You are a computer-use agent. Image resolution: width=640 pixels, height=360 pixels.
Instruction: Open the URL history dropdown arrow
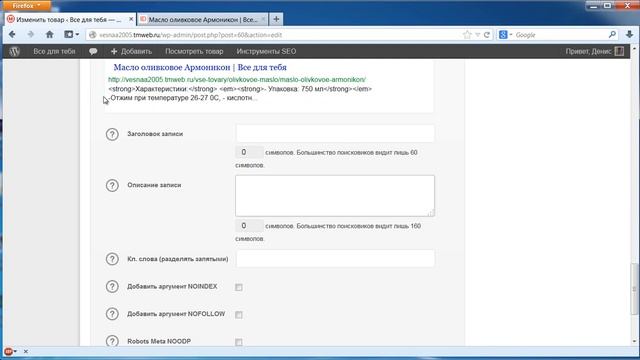click(477, 35)
